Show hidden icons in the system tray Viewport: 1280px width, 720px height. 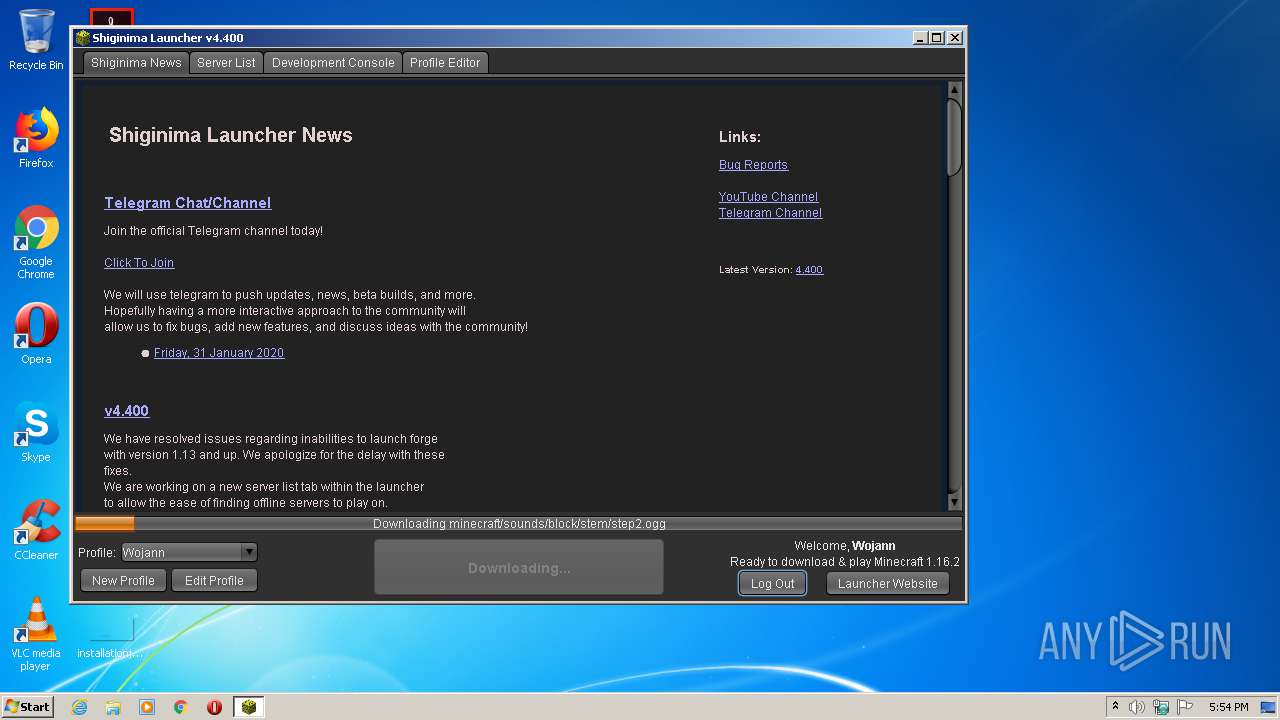pyautogui.click(x=1116, y=707)
